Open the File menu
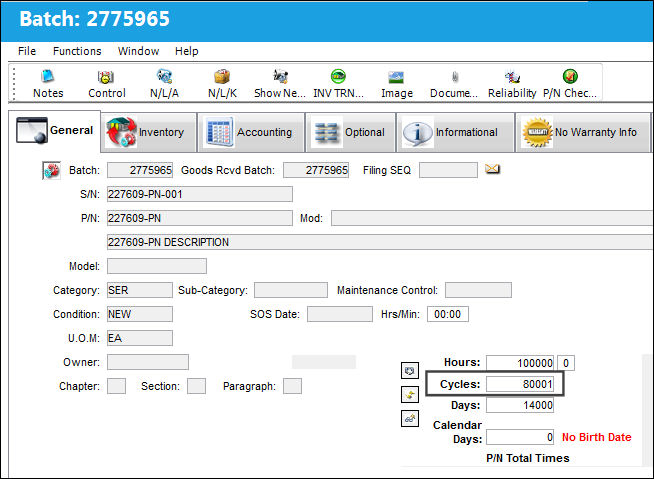This screenshot has width=654, height=479. (x=27, y=51)
